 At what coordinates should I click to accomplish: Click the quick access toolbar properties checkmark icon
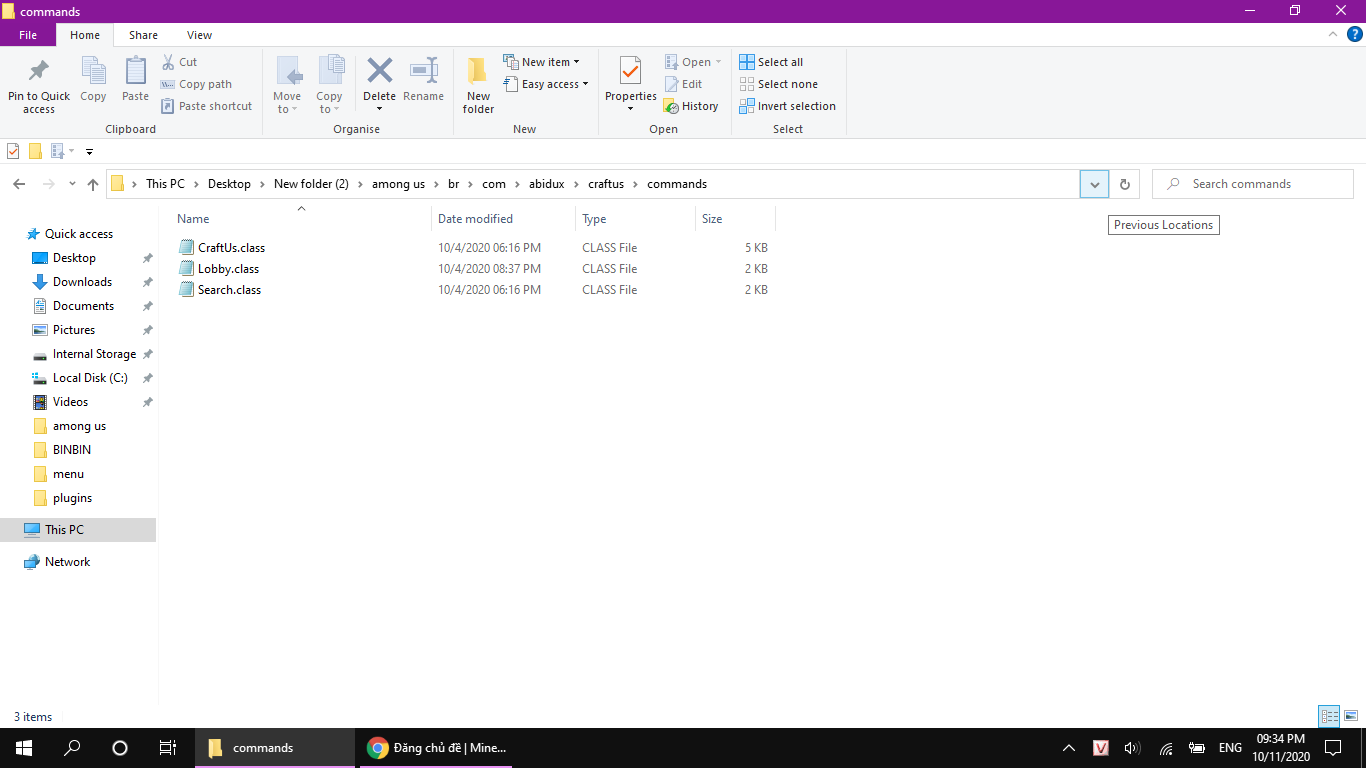coord(13,151)
